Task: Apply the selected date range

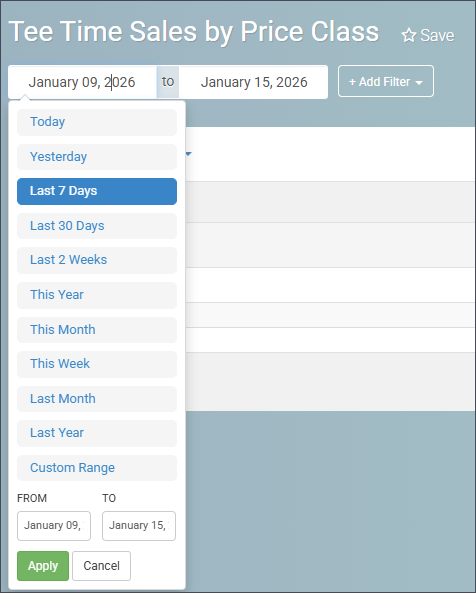Action: (43, 566)
